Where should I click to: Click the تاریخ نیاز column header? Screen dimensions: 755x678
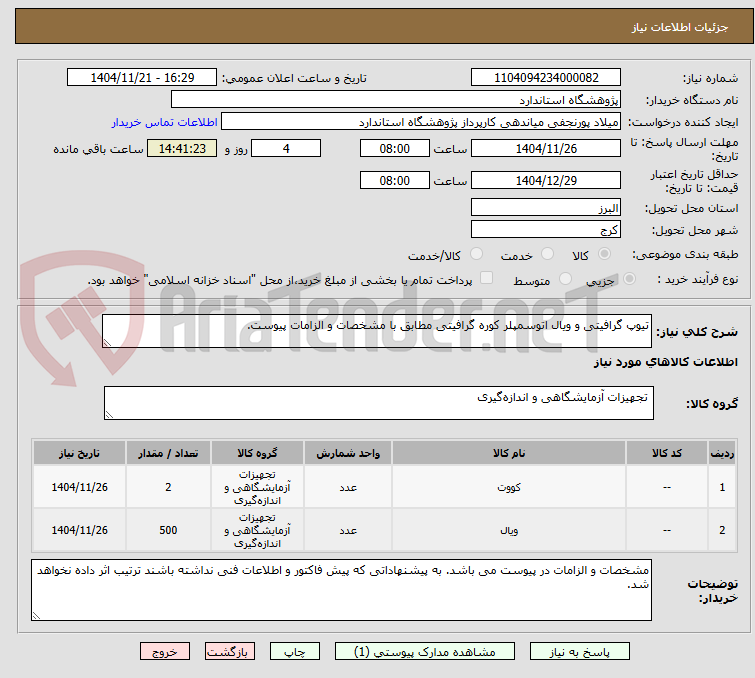click(x=79, y=453)
